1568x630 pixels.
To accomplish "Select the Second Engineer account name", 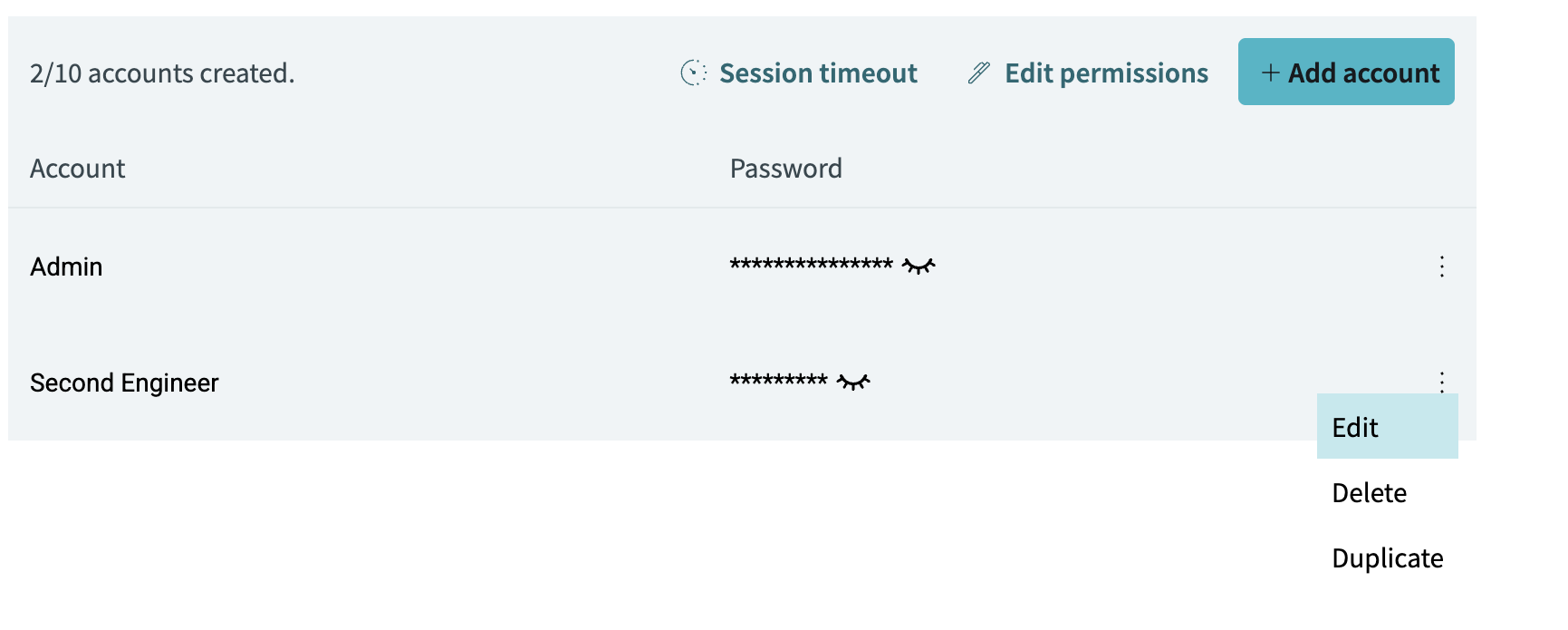I will 124,383.
